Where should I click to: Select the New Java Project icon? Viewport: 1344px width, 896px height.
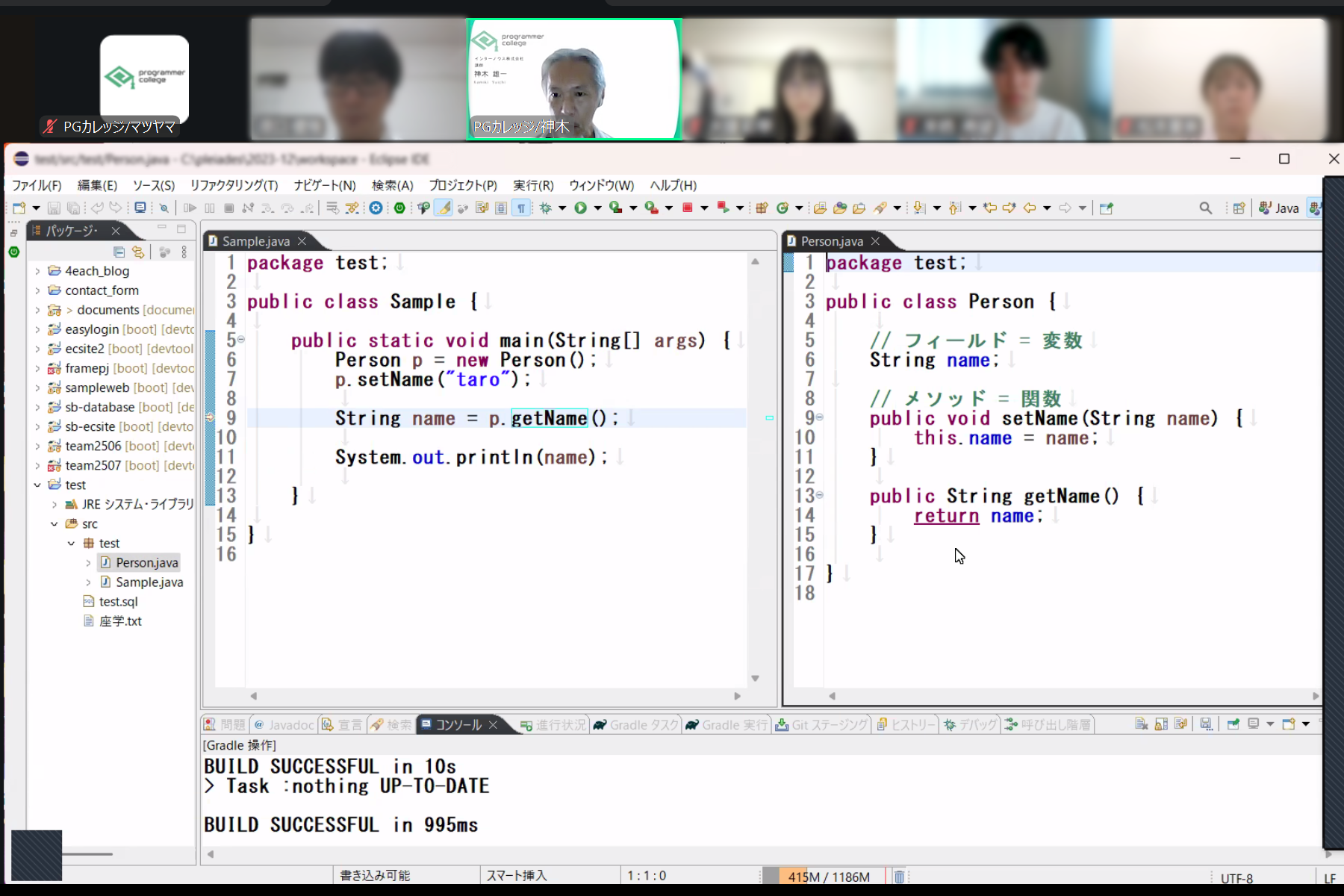[x=762, y=208]
